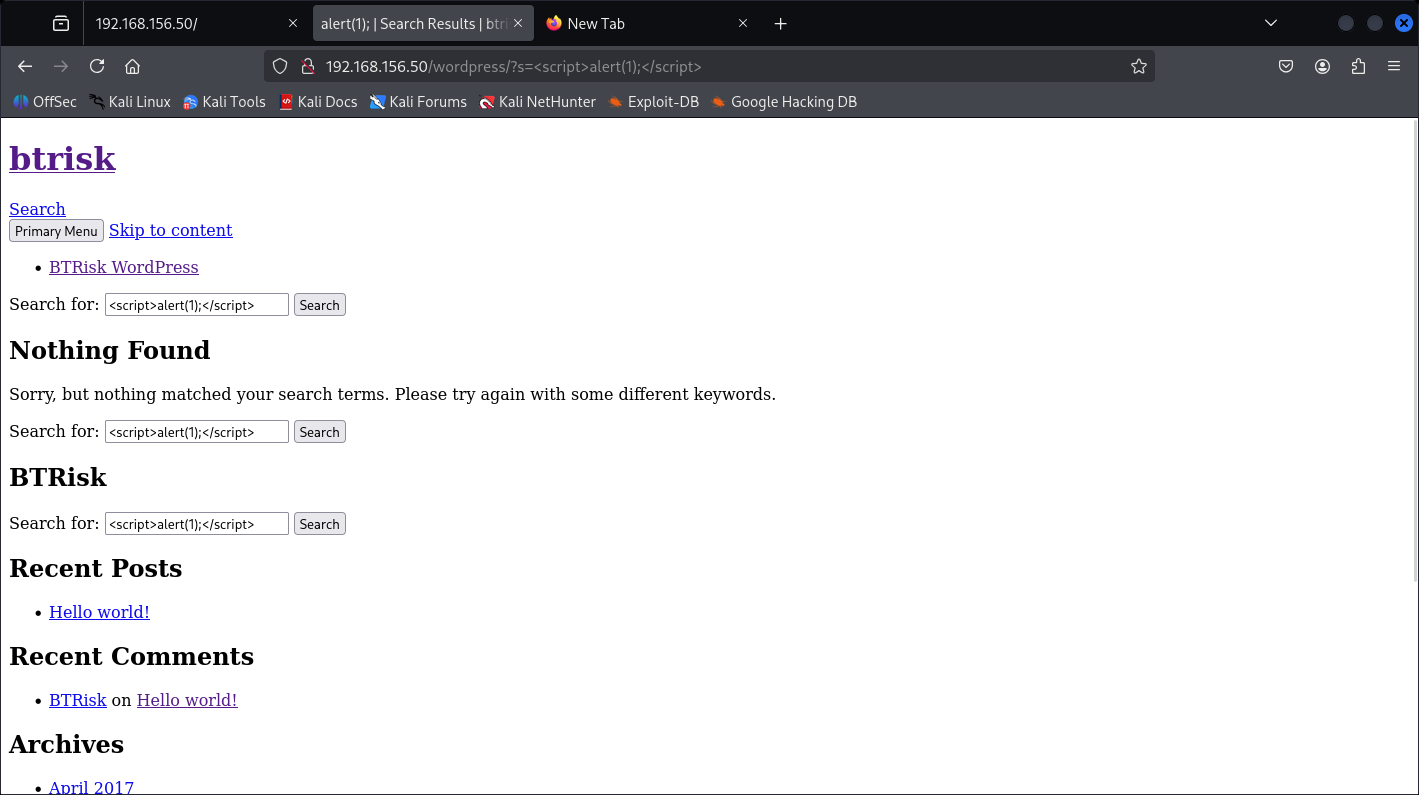Open the Kali NetHunter bookmark
Screen dimensions: 1419x795
(x=537, y=102)
